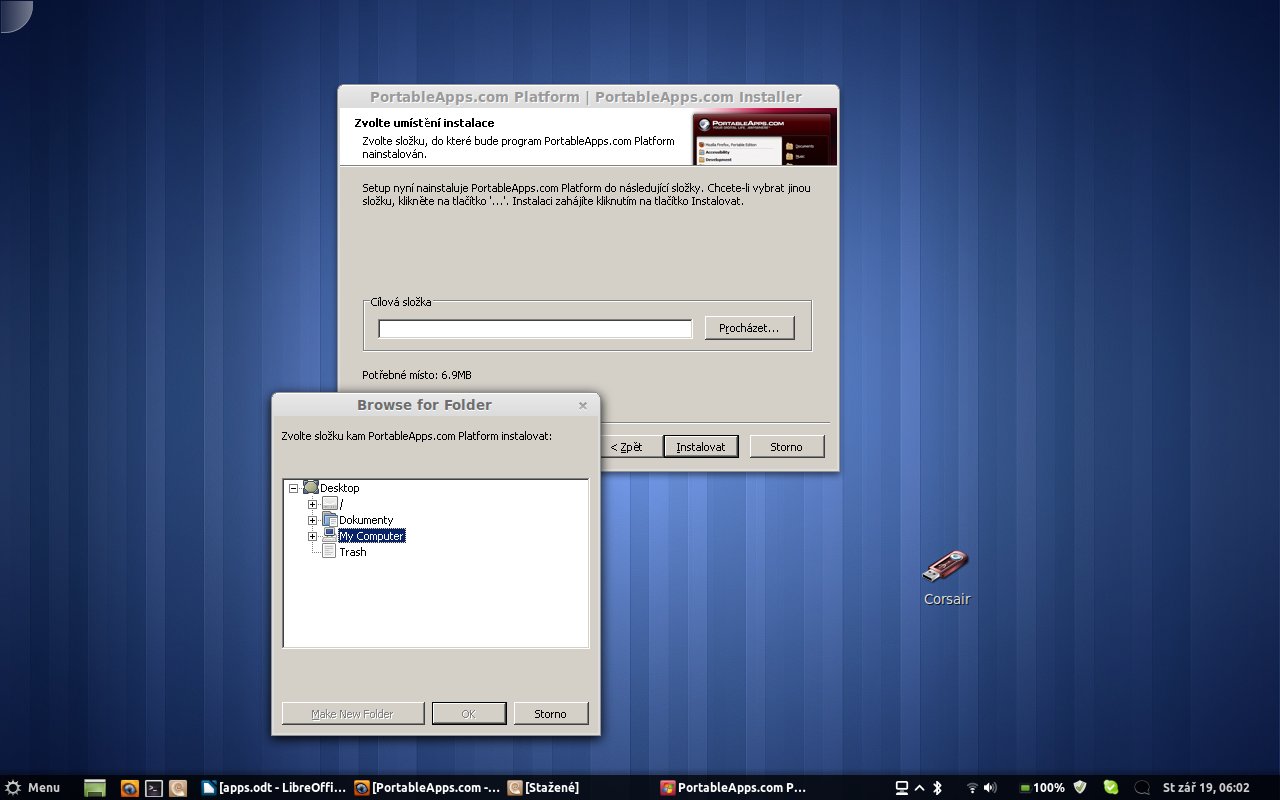Screen dimensions: 1280x800
Task: Click the shield security icon in tray
Action: coord(1080,788)
